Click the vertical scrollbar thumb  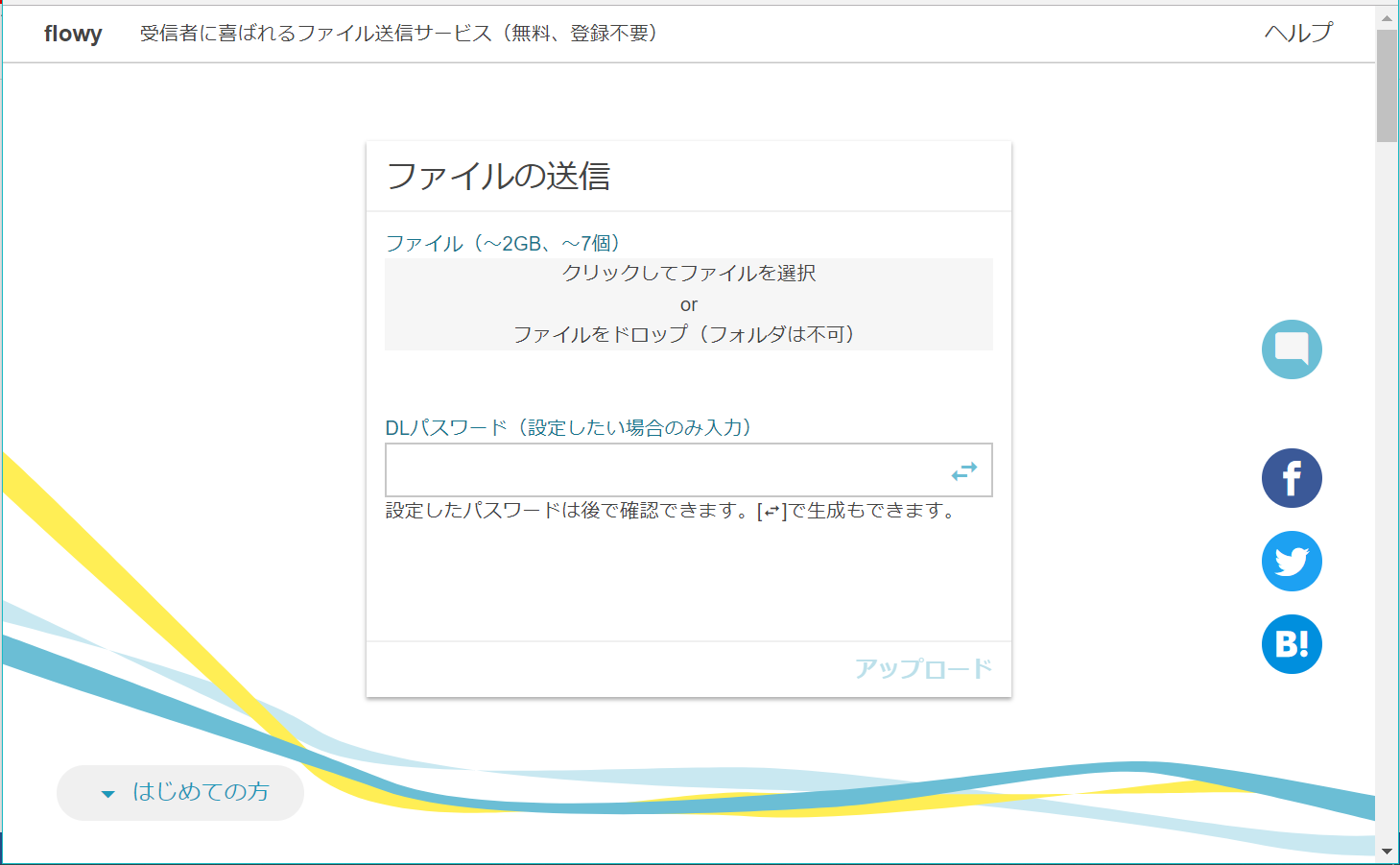point(1387,85)
